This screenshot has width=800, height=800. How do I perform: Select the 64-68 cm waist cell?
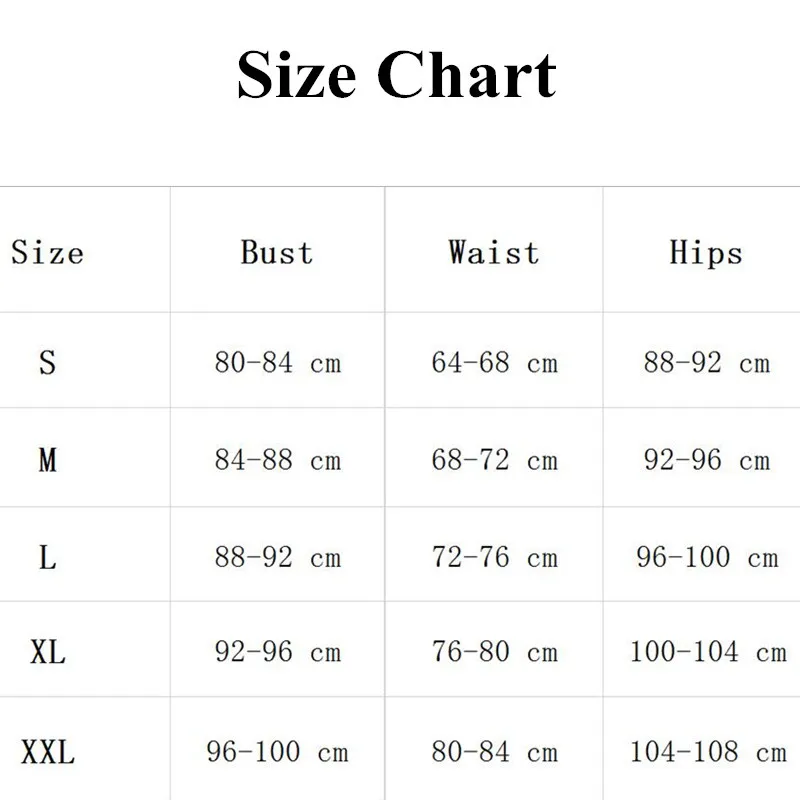click(x=494, y=362)
